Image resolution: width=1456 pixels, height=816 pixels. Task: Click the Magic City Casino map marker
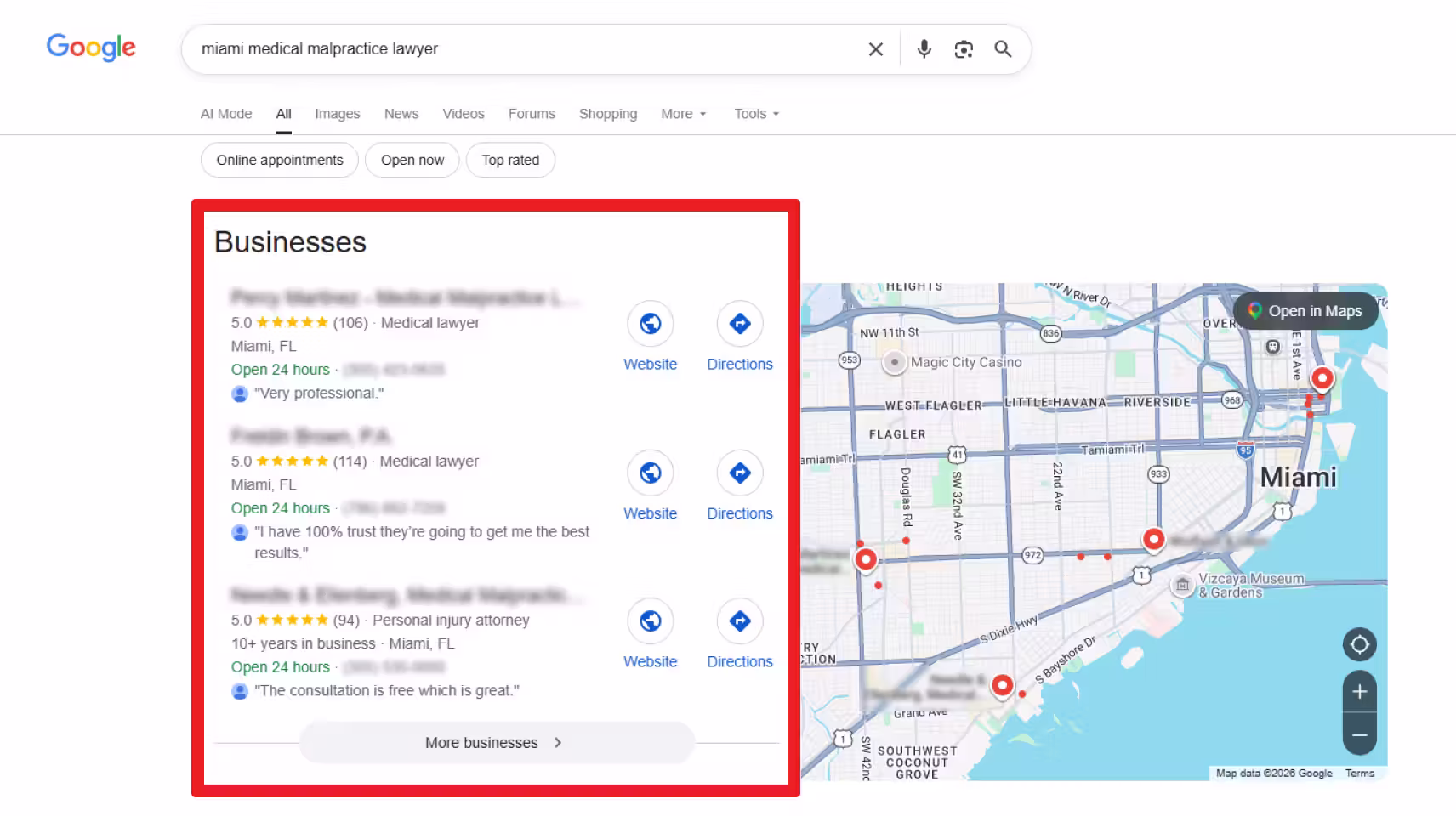pos(894,362)
